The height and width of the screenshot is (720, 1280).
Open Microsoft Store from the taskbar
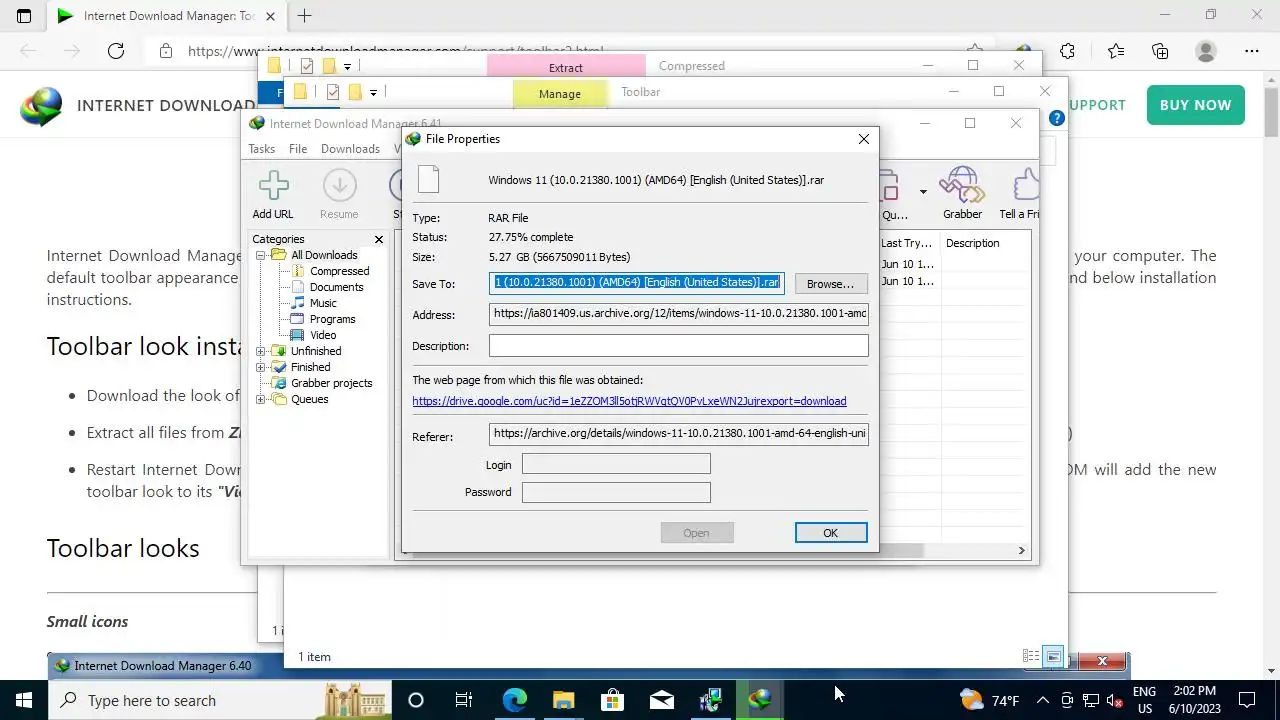tap(612, 700)
